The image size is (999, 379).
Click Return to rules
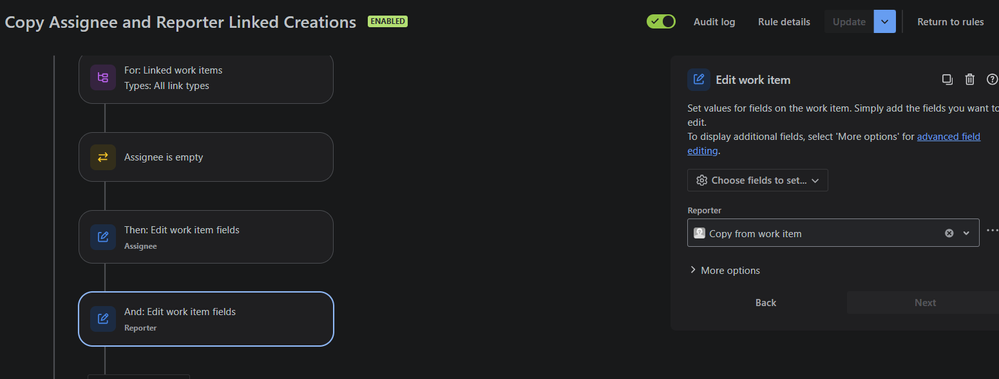pos(951,22)
